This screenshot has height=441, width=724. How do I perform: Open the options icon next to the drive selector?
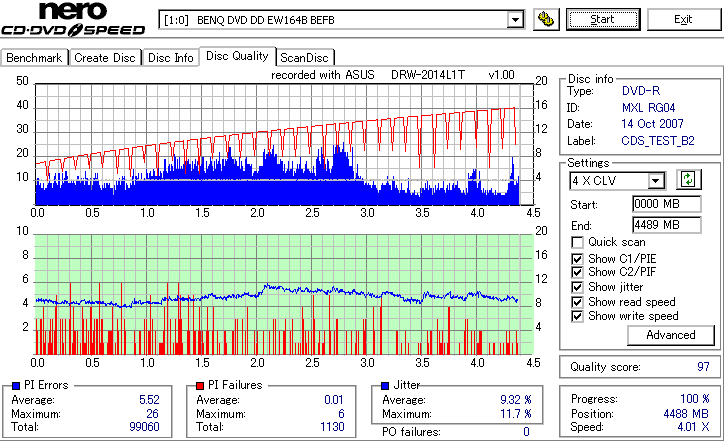(x=546, y=19)
